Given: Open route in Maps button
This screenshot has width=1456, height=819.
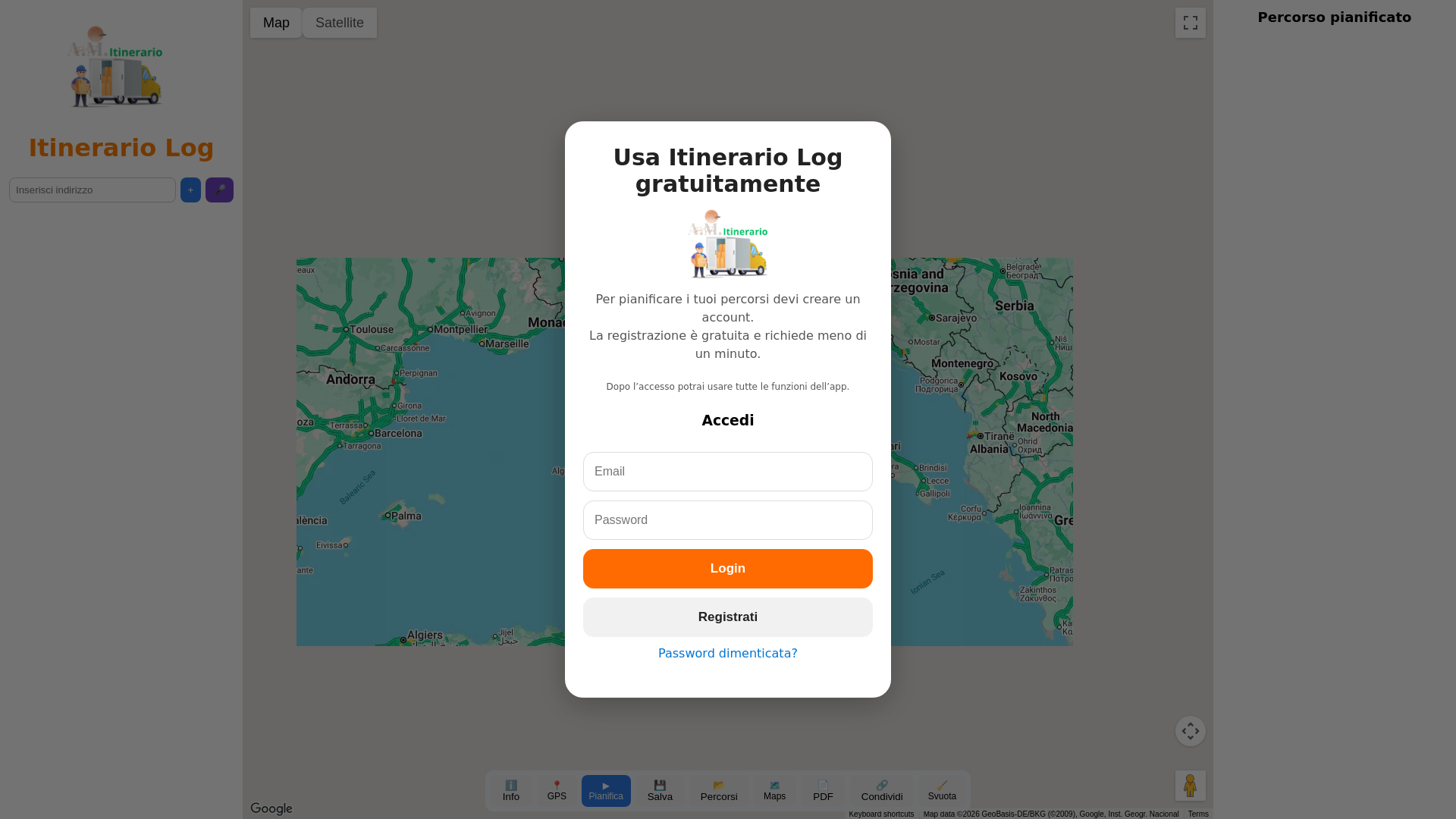Looking at the screenshot, I should (x=774, y=791).
